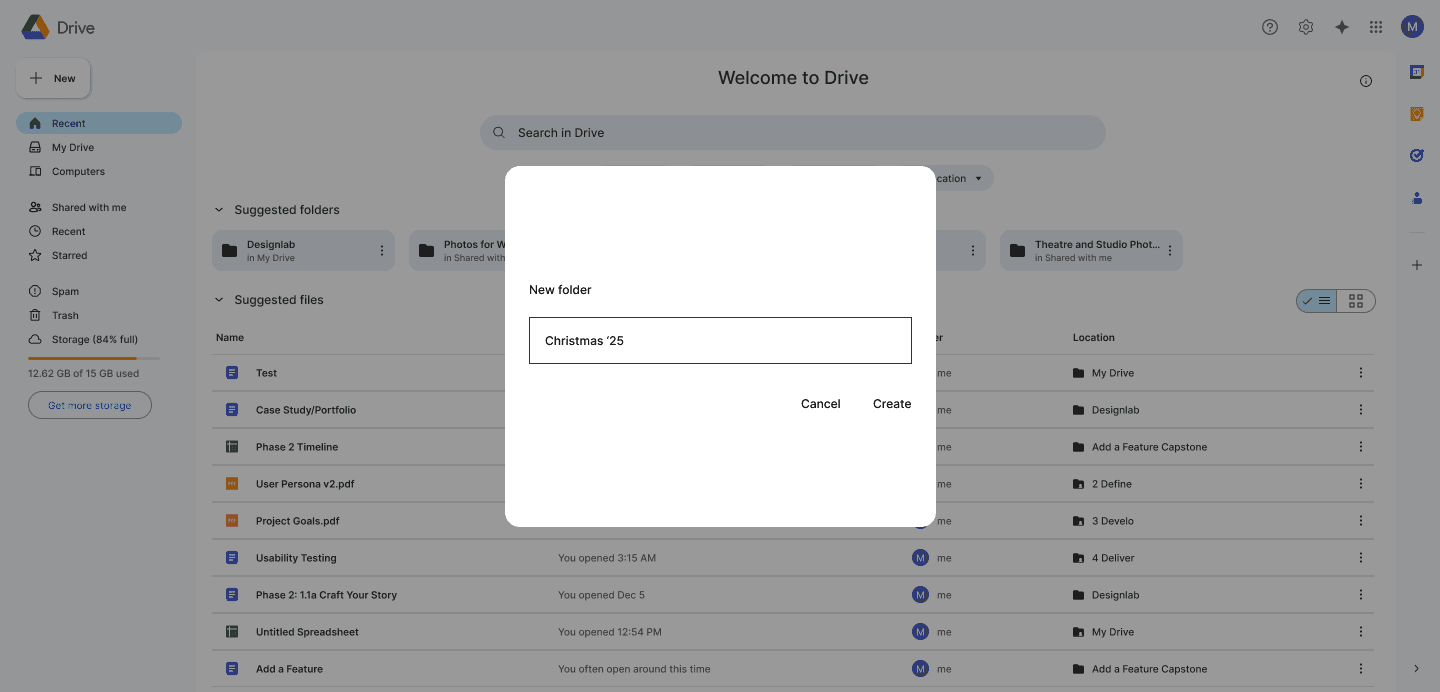Open more actions for Phase 2 Timeline row
1440x692 pixels.
tap(1361, 447)
